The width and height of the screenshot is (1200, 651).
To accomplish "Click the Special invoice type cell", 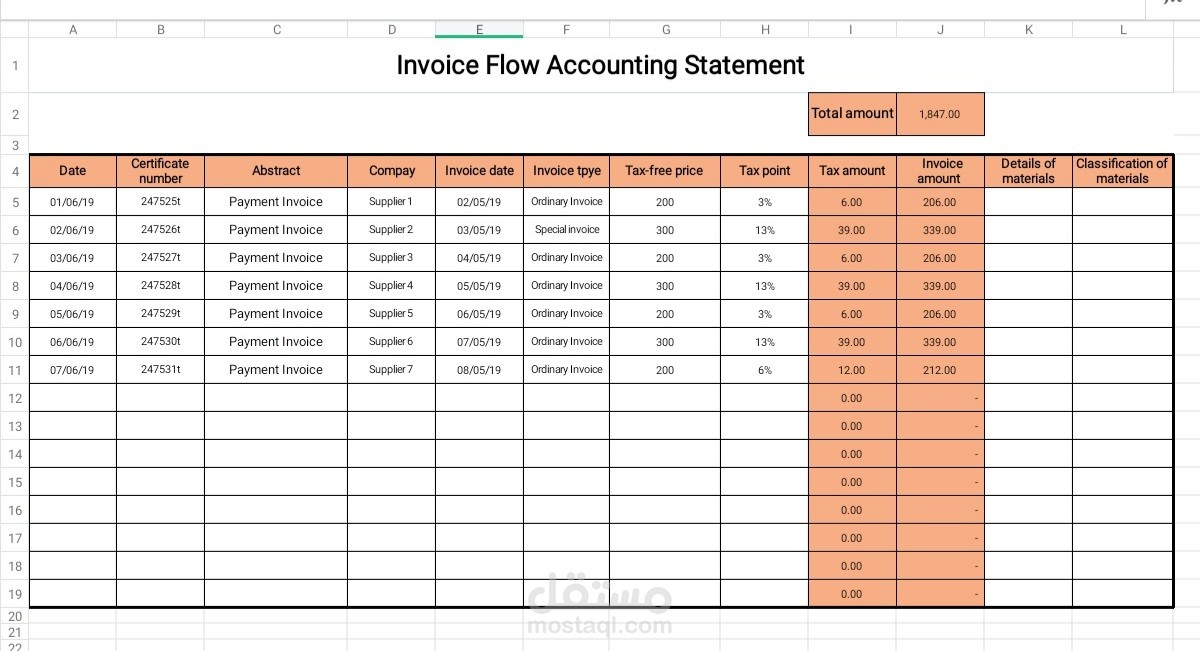I will click(x=567, y=230).
